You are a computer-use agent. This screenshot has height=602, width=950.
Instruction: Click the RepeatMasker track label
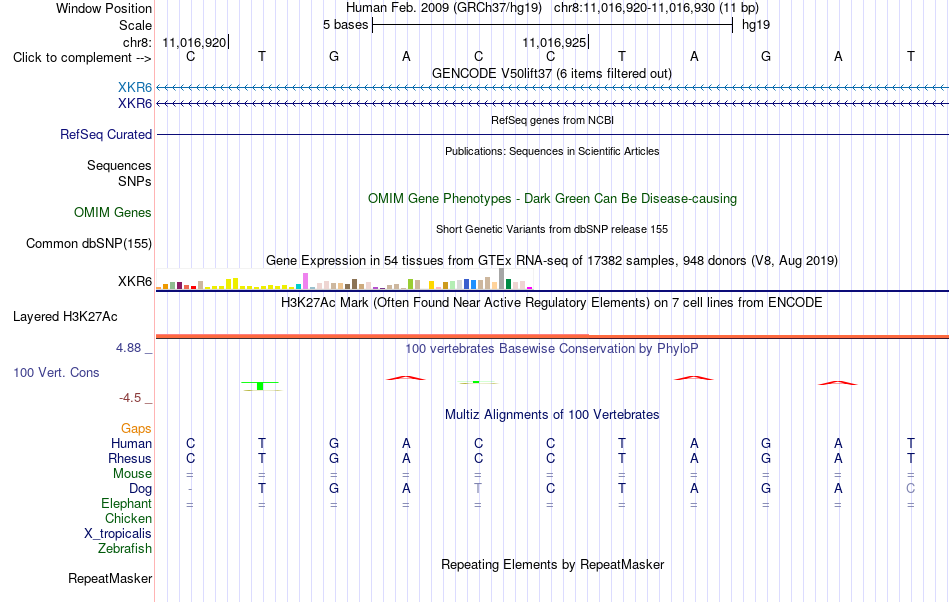[110, 578]
